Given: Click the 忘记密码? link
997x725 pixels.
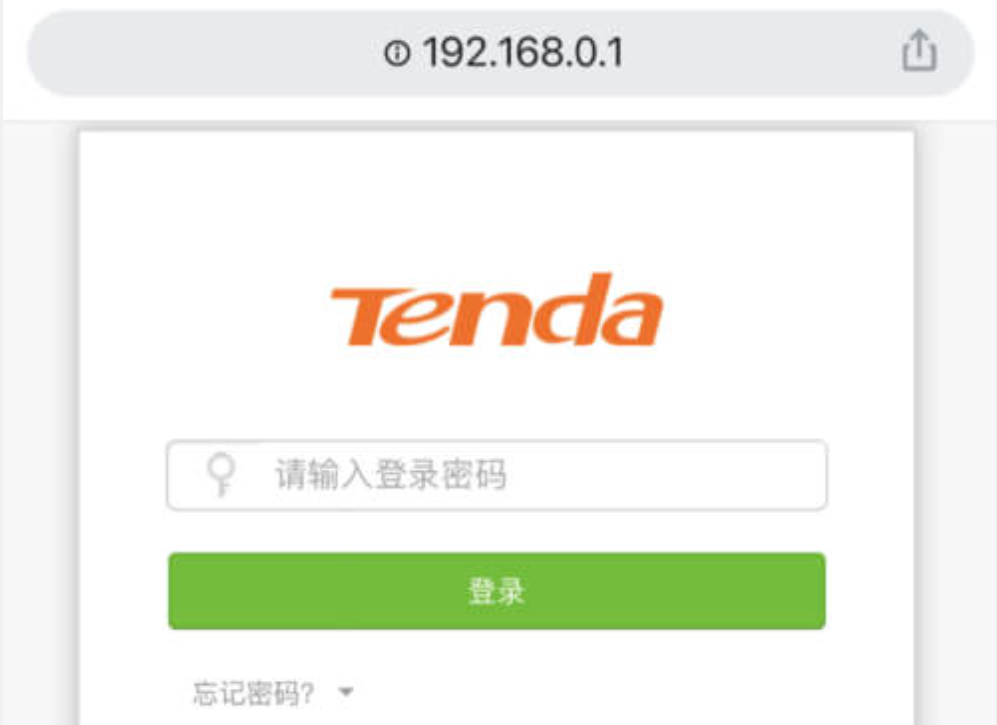Looking at the screenshot, I should pos(254,693).
